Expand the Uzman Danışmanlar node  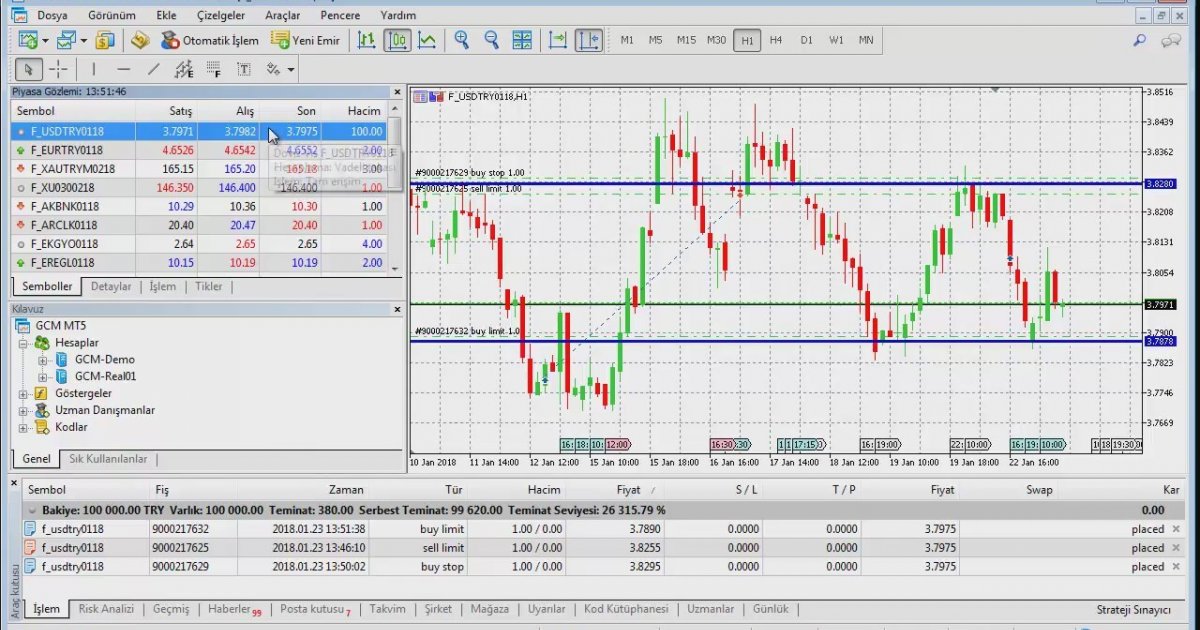(23, 411)
